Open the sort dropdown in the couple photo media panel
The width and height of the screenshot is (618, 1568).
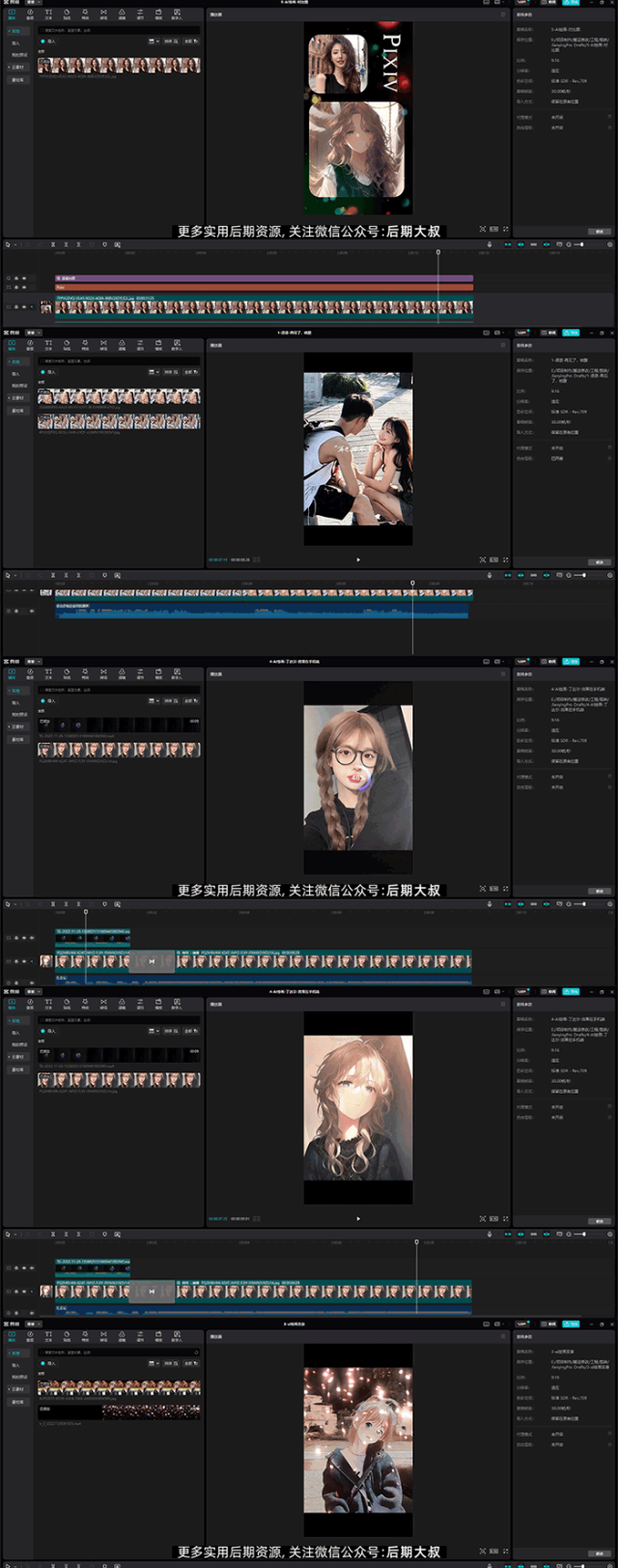169,372
